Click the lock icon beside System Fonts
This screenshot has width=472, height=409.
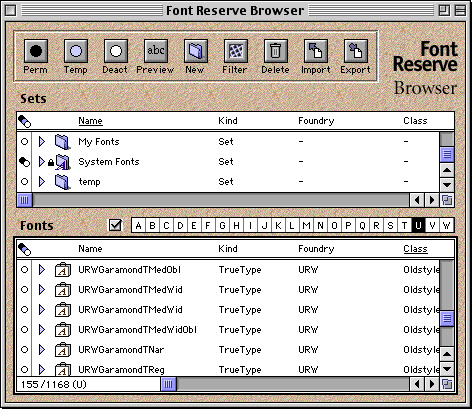pyautogui.click(x=51, y=162)
